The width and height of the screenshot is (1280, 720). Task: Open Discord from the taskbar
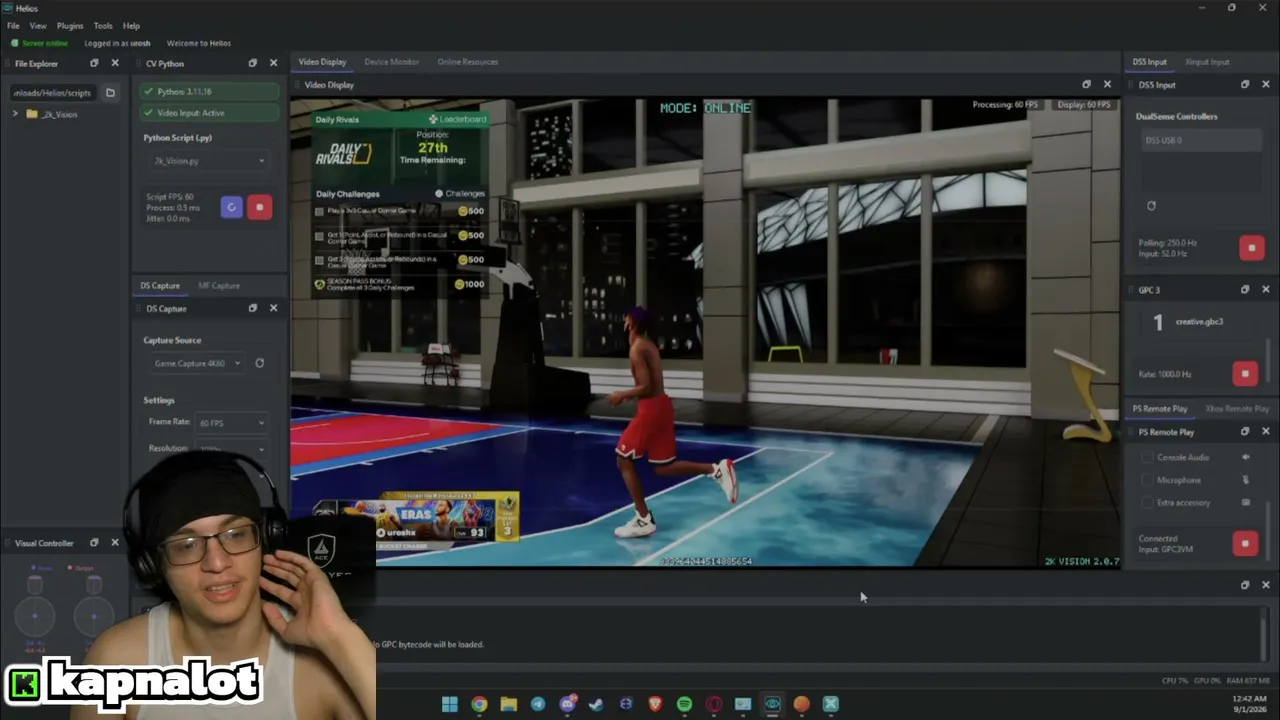click(x=567, y=704)
